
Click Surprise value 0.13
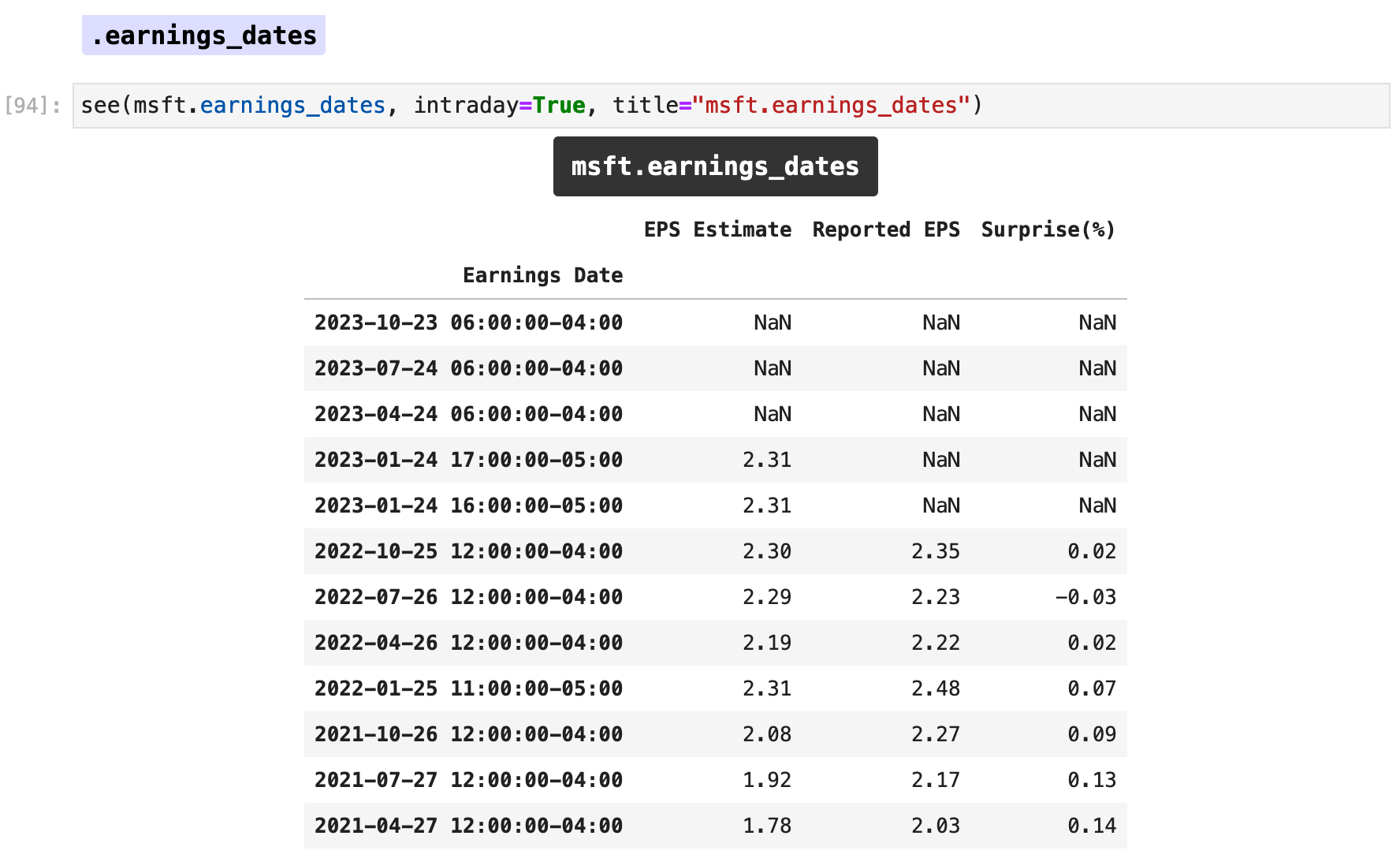point(1093,780)
